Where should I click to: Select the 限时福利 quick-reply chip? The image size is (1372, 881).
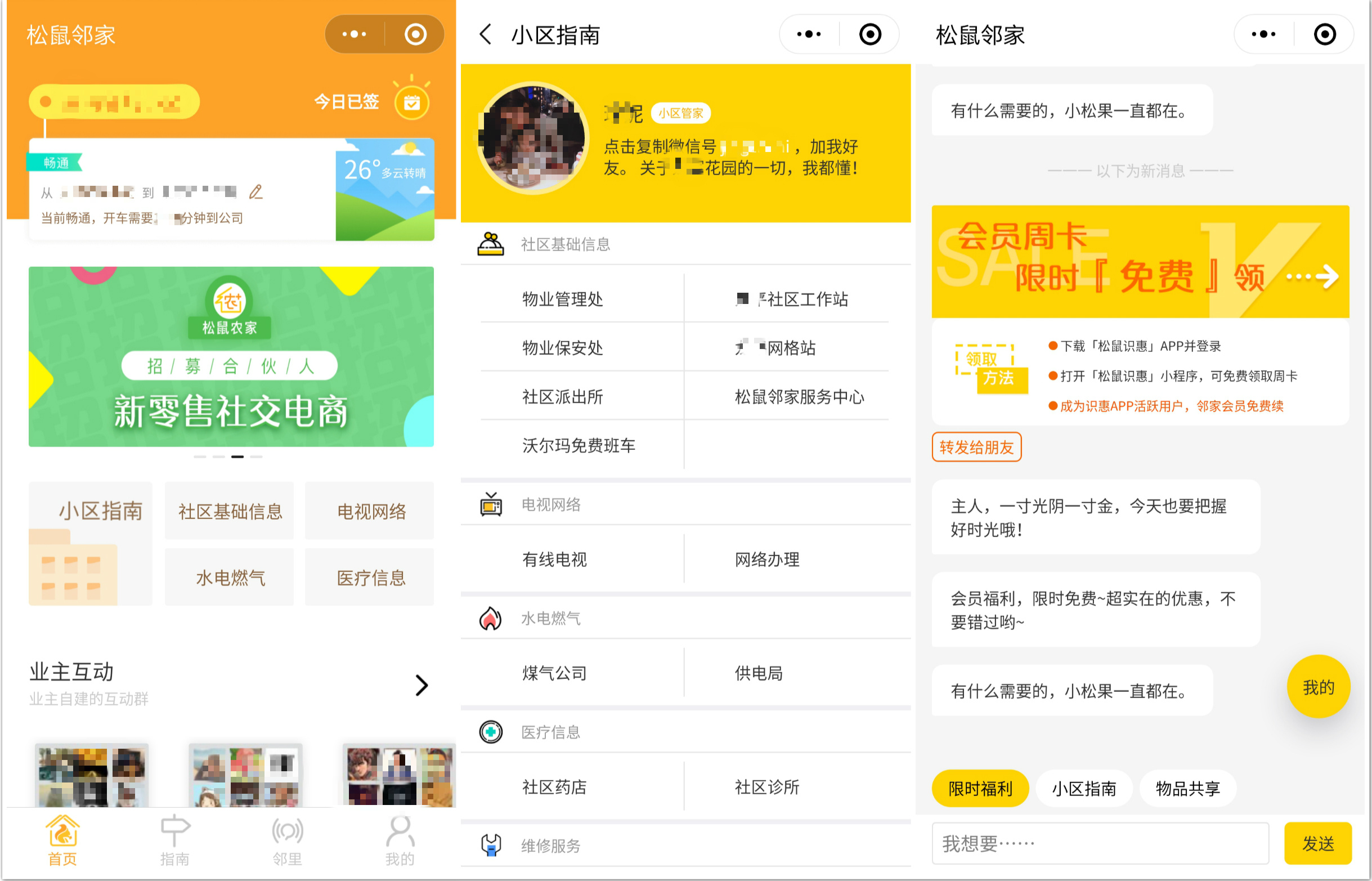pyautogui.click(x=980, y=788)
